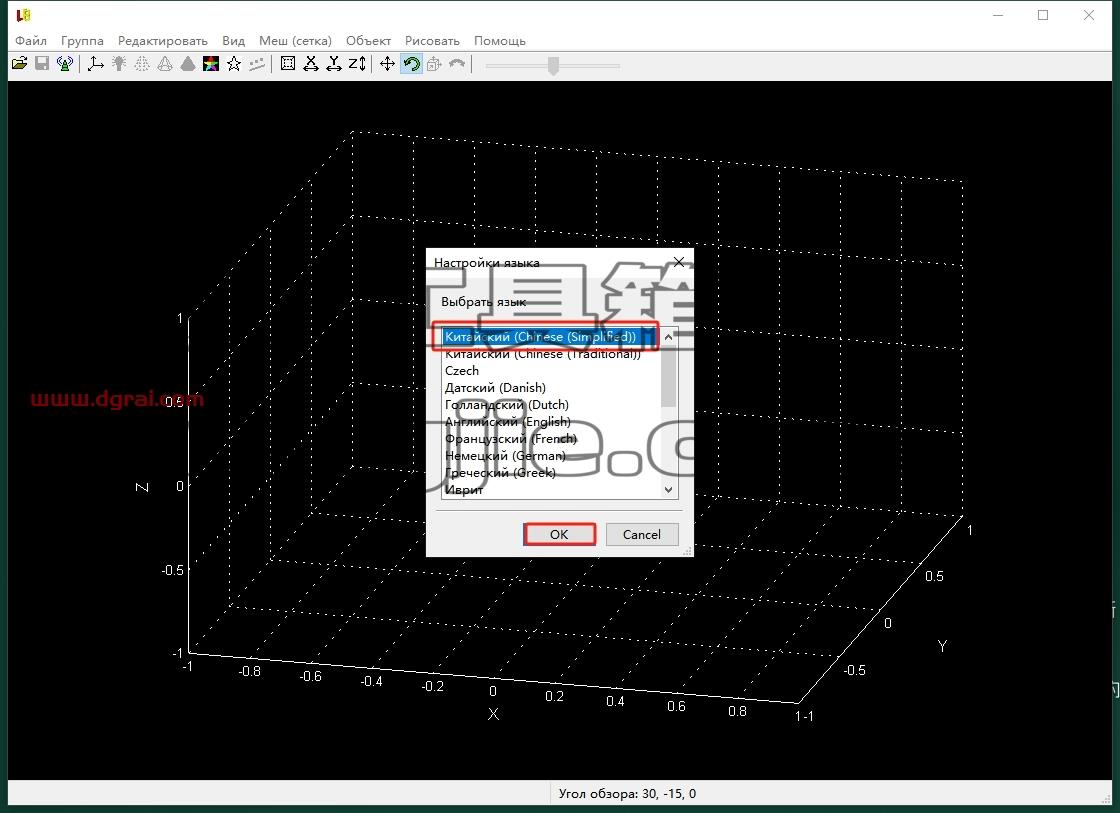Select Английский (English) language
The height and width of the screenshot is (813, 1120).
[x=551, y=422]
